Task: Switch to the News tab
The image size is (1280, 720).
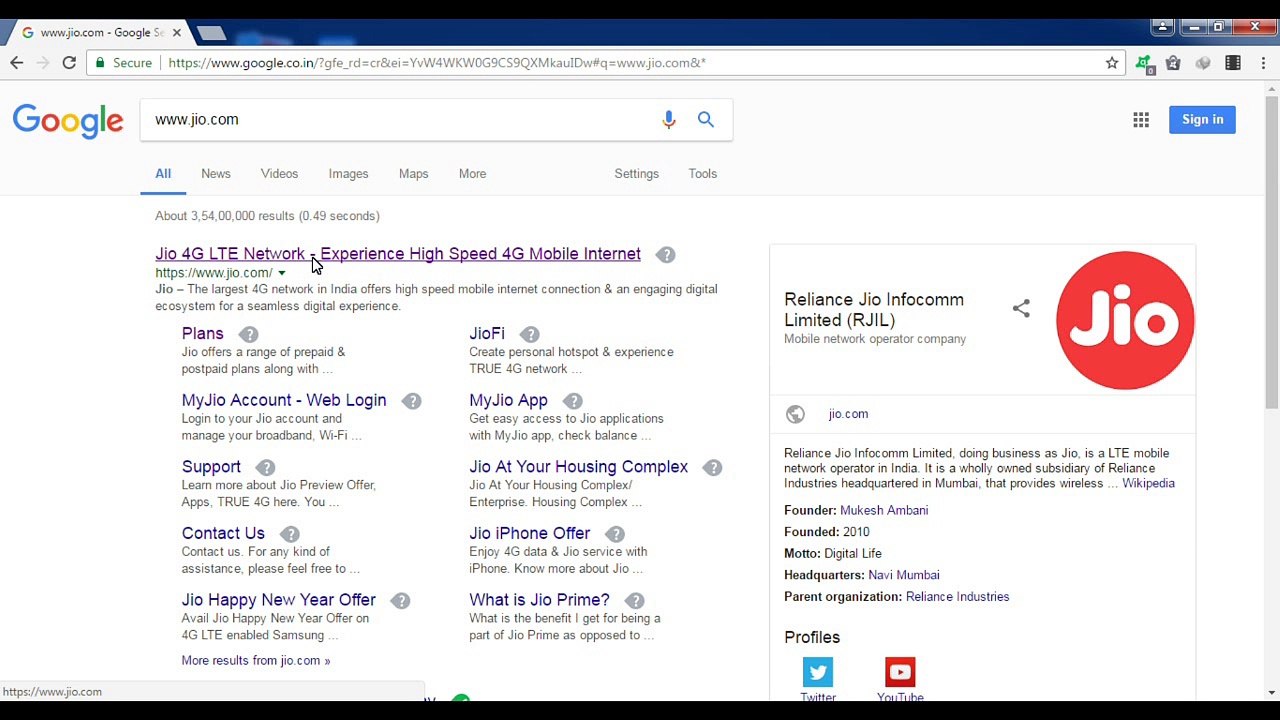Action: 216,173
